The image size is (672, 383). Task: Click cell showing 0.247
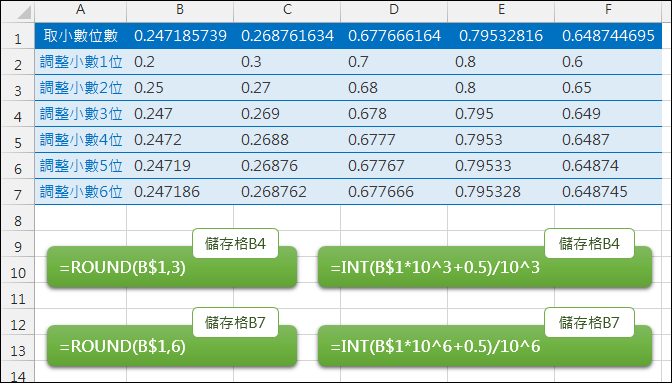180,114
